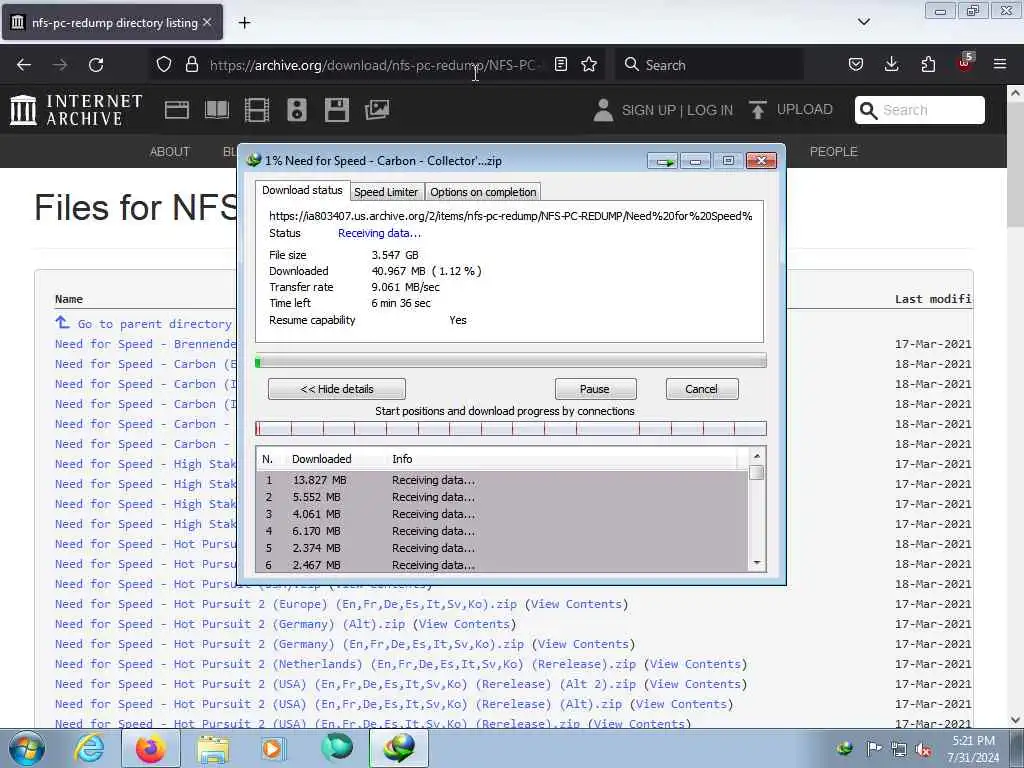Pause the download
The width and height of the screenshot is (1024, 768).
[595, 389]
